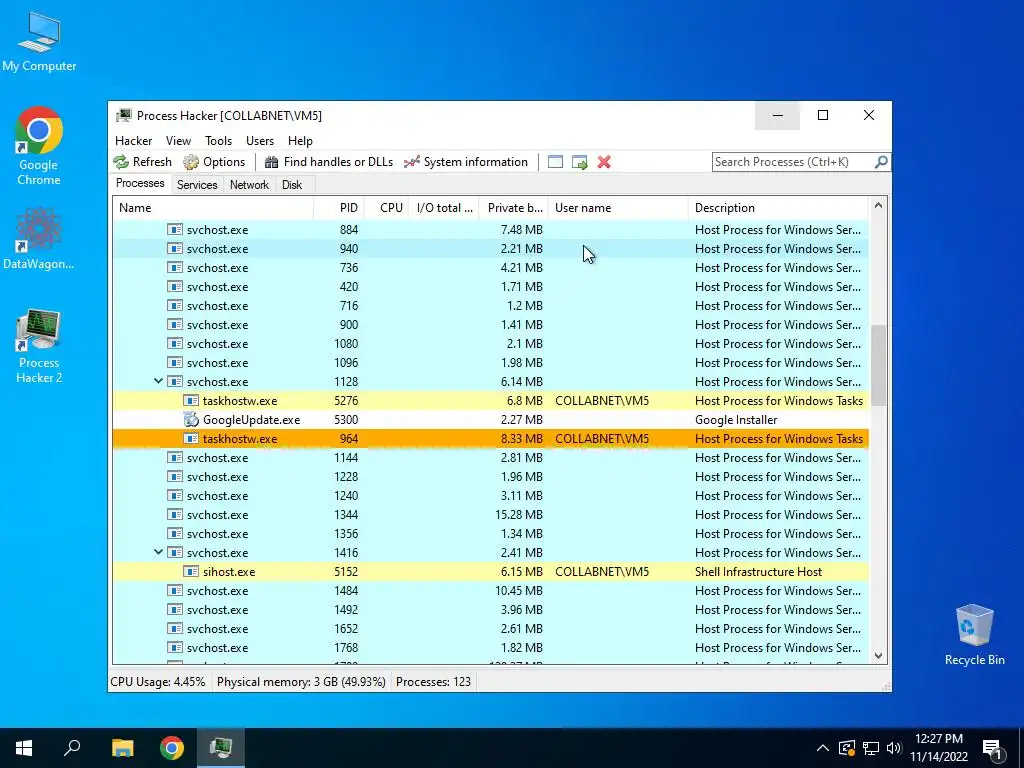Click Shell Infrastructure Host description

[x=758, y=571]
